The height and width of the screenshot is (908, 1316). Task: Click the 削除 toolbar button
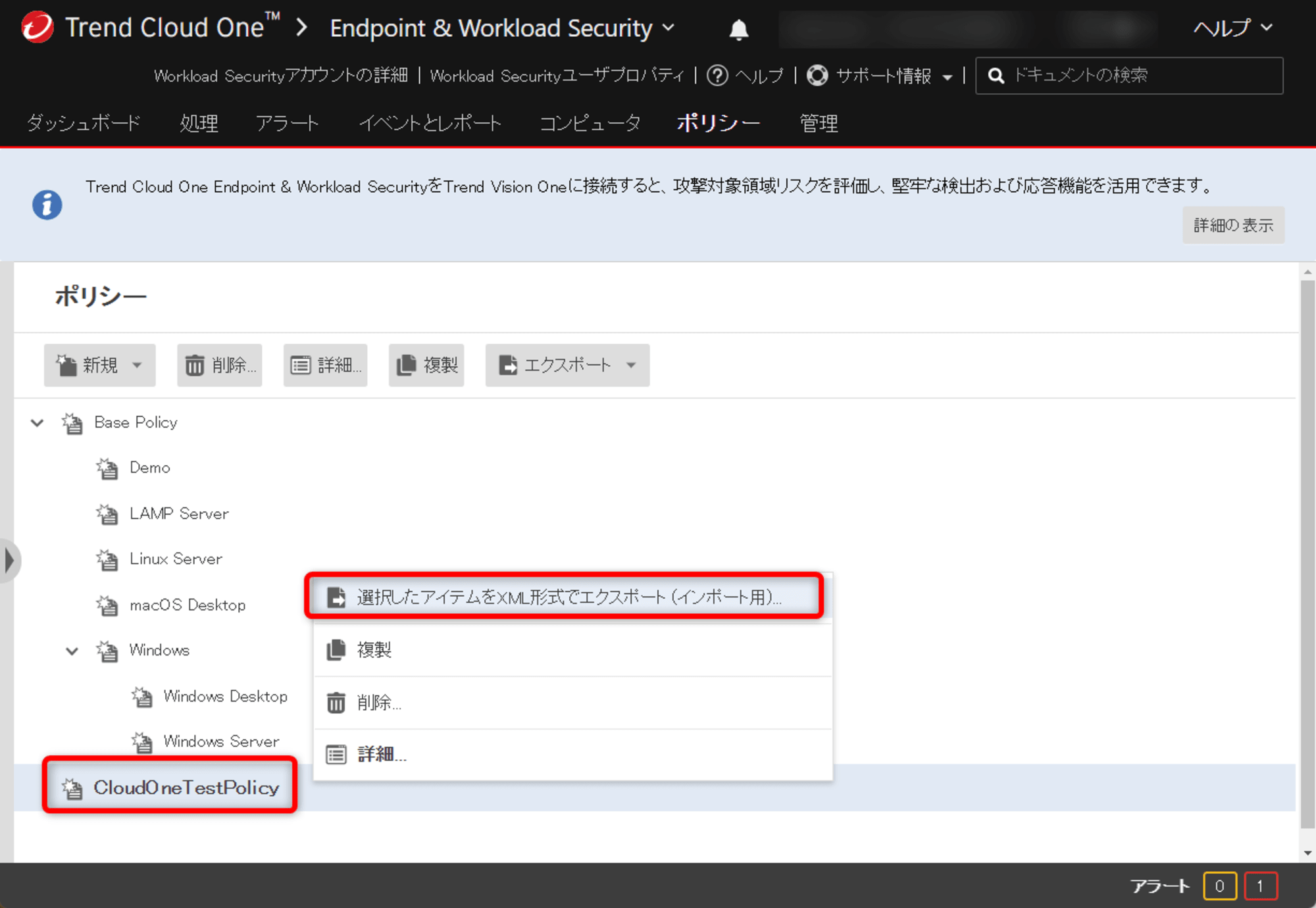[220, 365]
